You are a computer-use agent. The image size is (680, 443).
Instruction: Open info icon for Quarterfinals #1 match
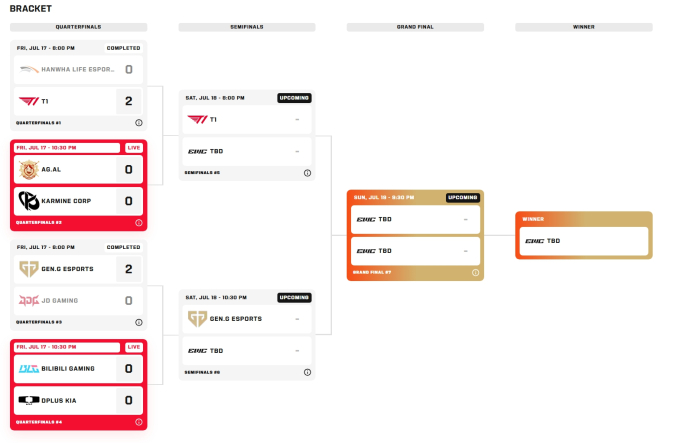(139, 123)
